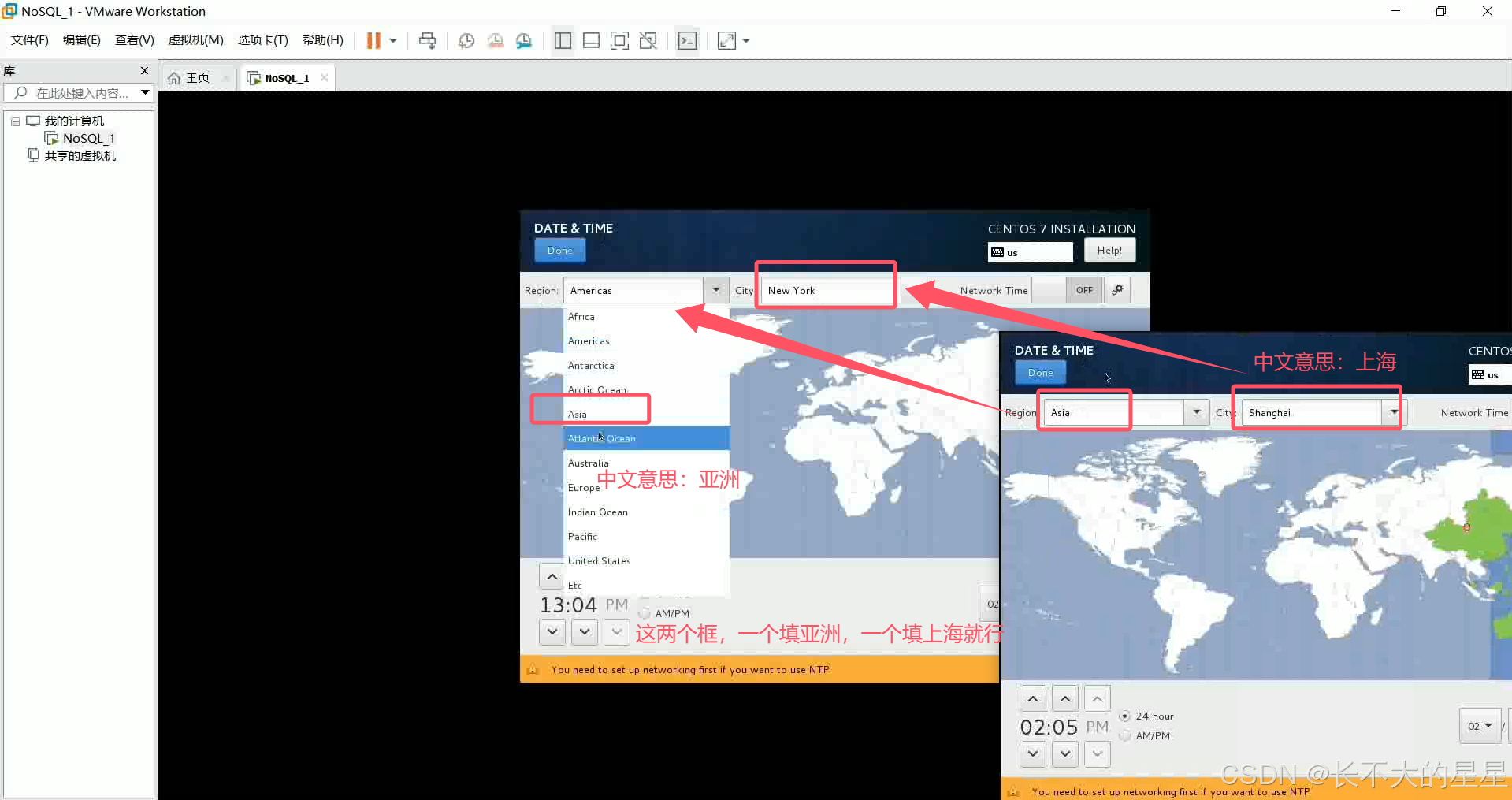Click the console view terminal icon
The width and height of the screenshot is (1512, 800).
tap(687, 41)
